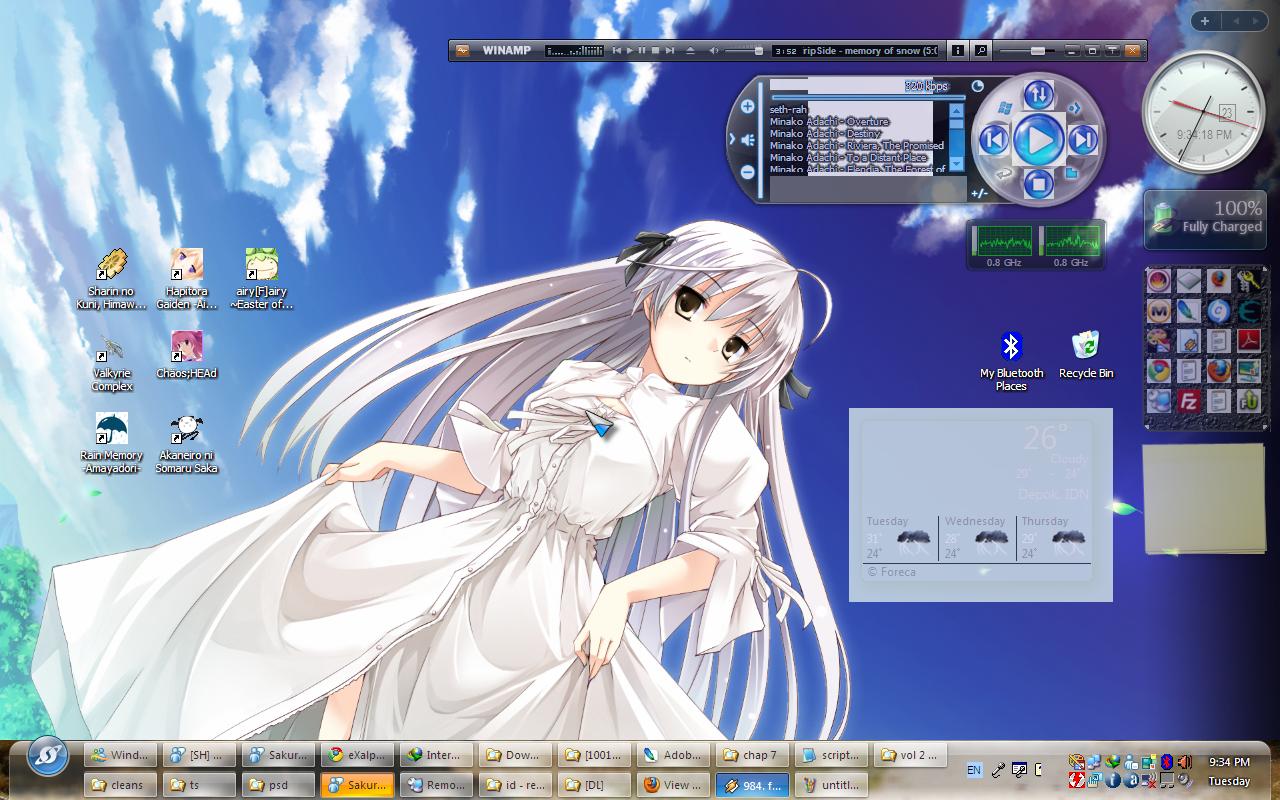
Task: Click the sticky notes gadget
Action: click(x=1204, y=499)
